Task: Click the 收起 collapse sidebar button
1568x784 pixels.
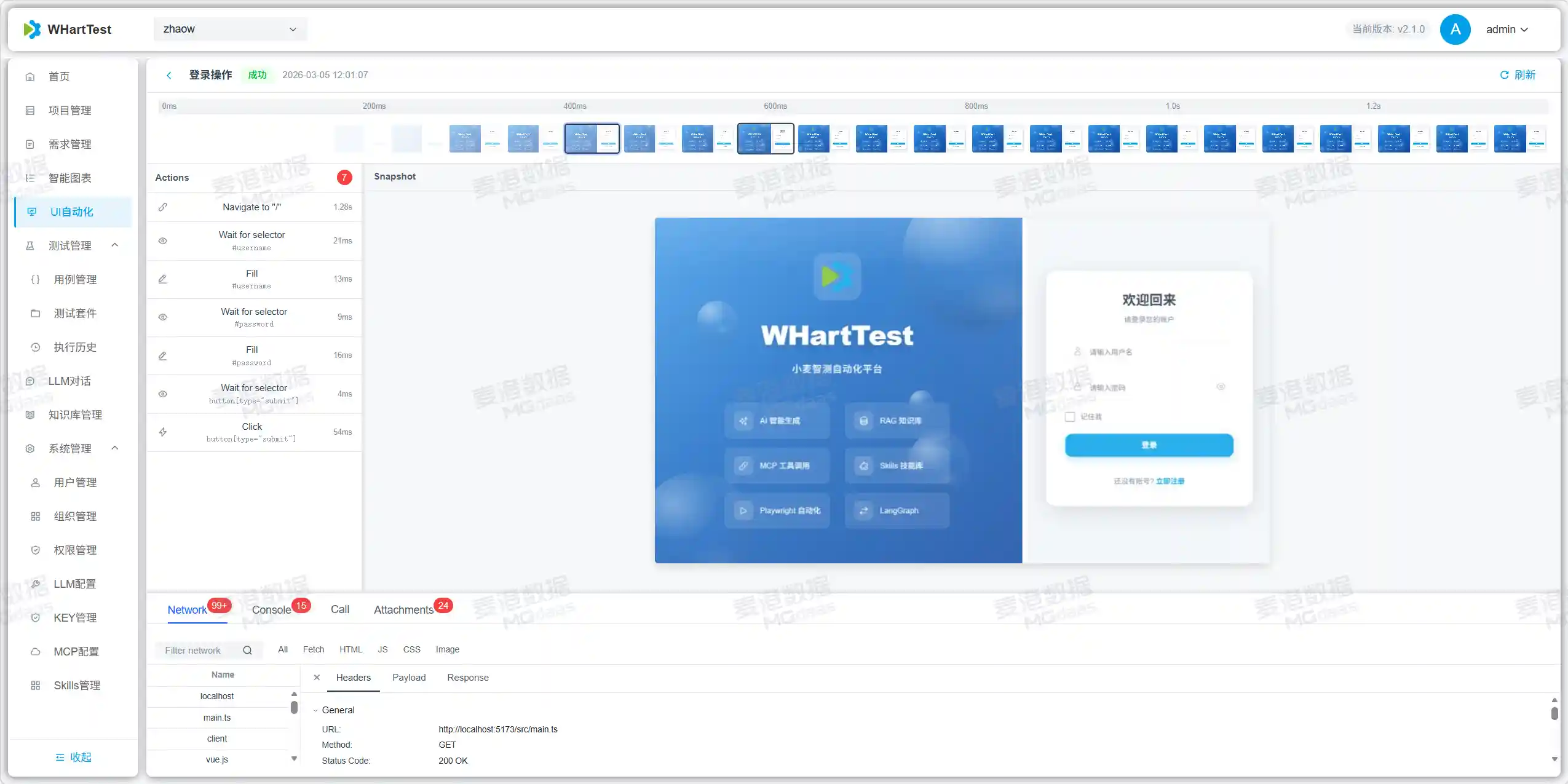Action: coord(73,758)
